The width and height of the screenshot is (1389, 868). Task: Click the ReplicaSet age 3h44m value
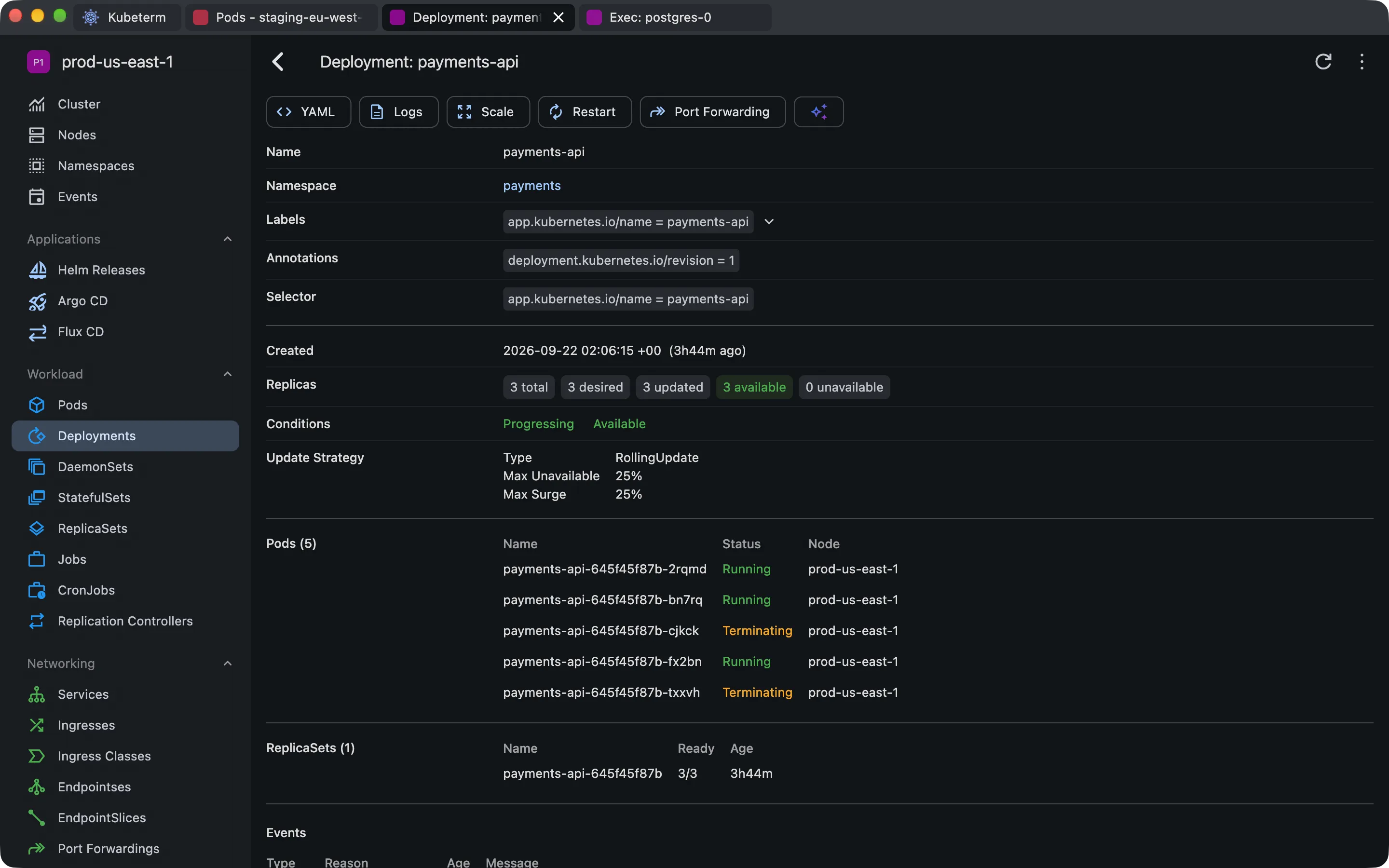click(x=751, y=773)
